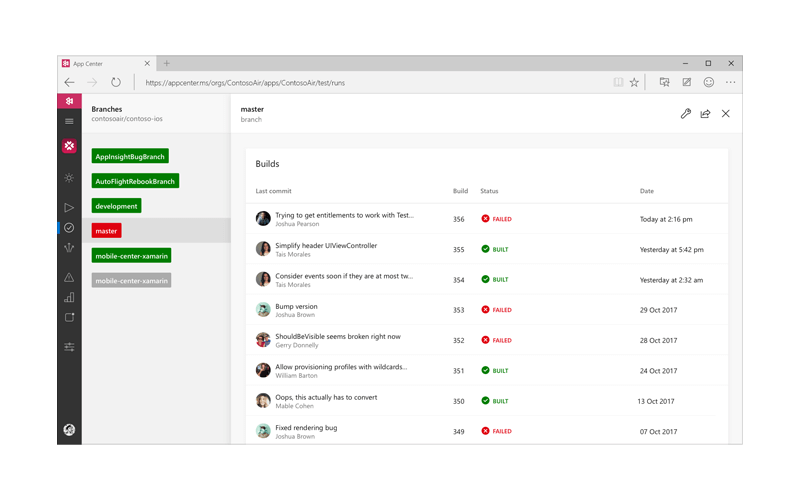Click the browser address bar URL
The height and width of the screenshot is (500, 800).
[x=245, y=83]
